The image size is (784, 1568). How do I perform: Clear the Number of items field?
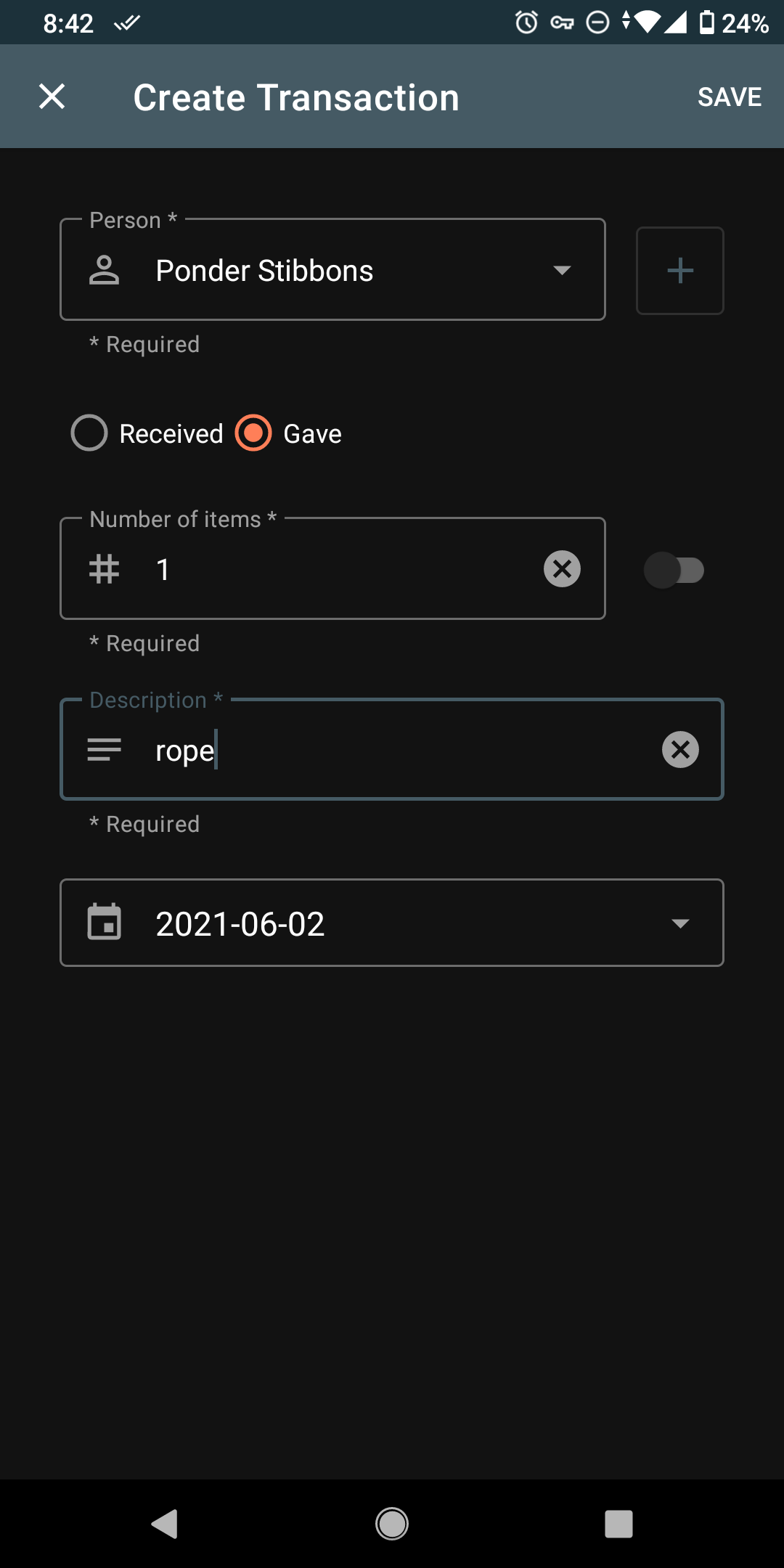562,568
